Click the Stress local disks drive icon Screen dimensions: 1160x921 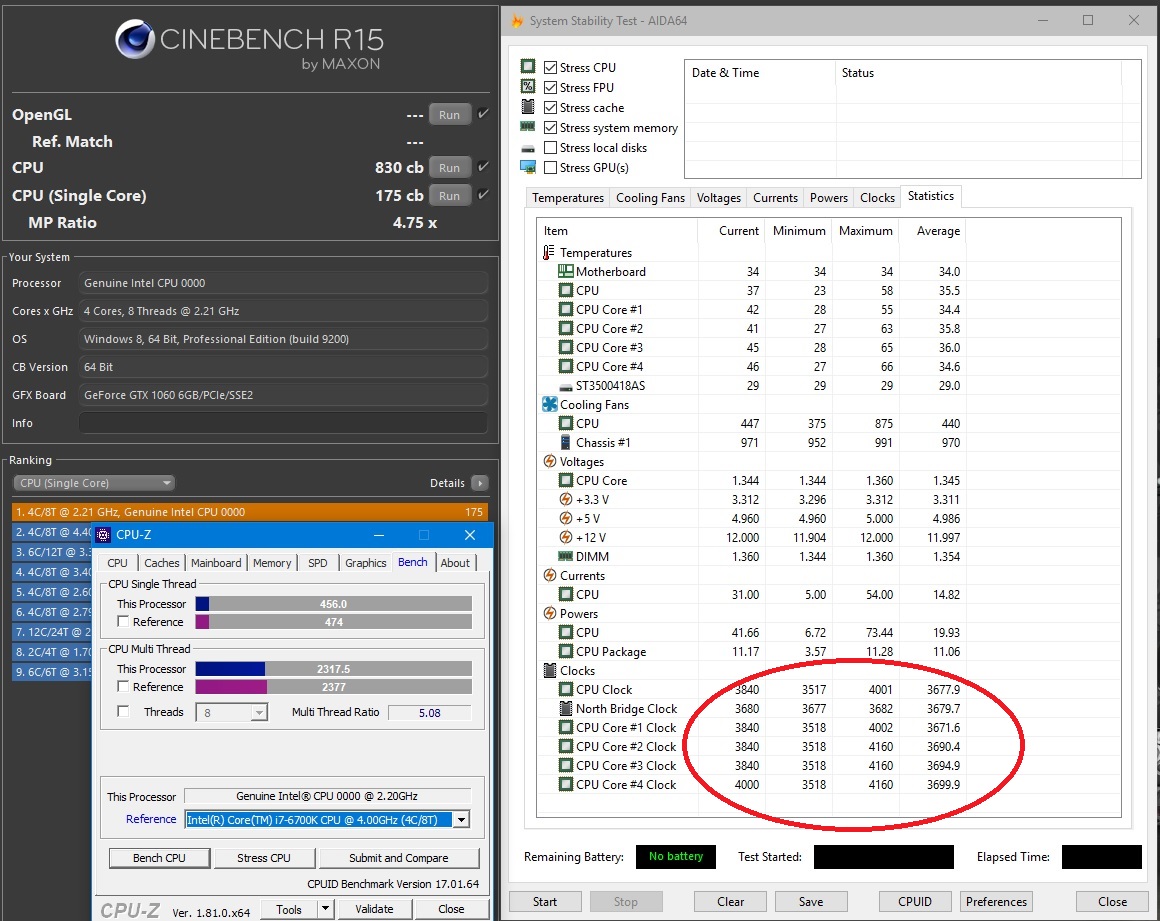point(527,148)
